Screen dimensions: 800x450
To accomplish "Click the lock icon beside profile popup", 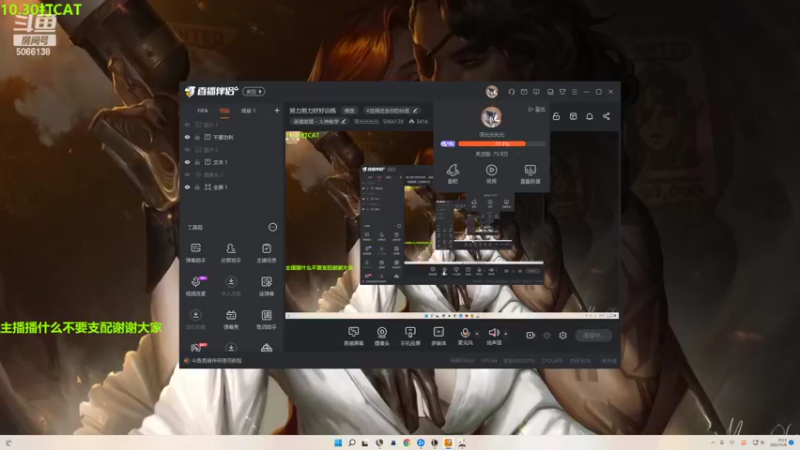I will click(x=556, y=116).
